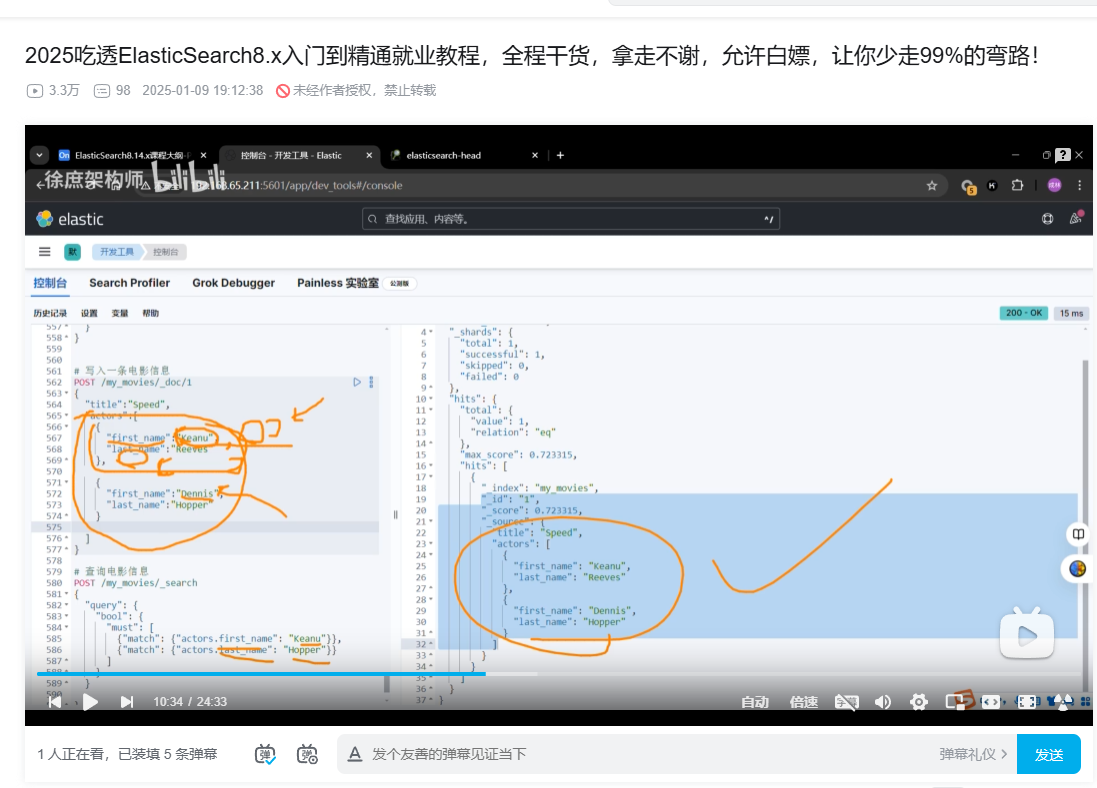Toggle the subtitle icon in player bar
1097x788 pixels.
[x=847, y=702]
